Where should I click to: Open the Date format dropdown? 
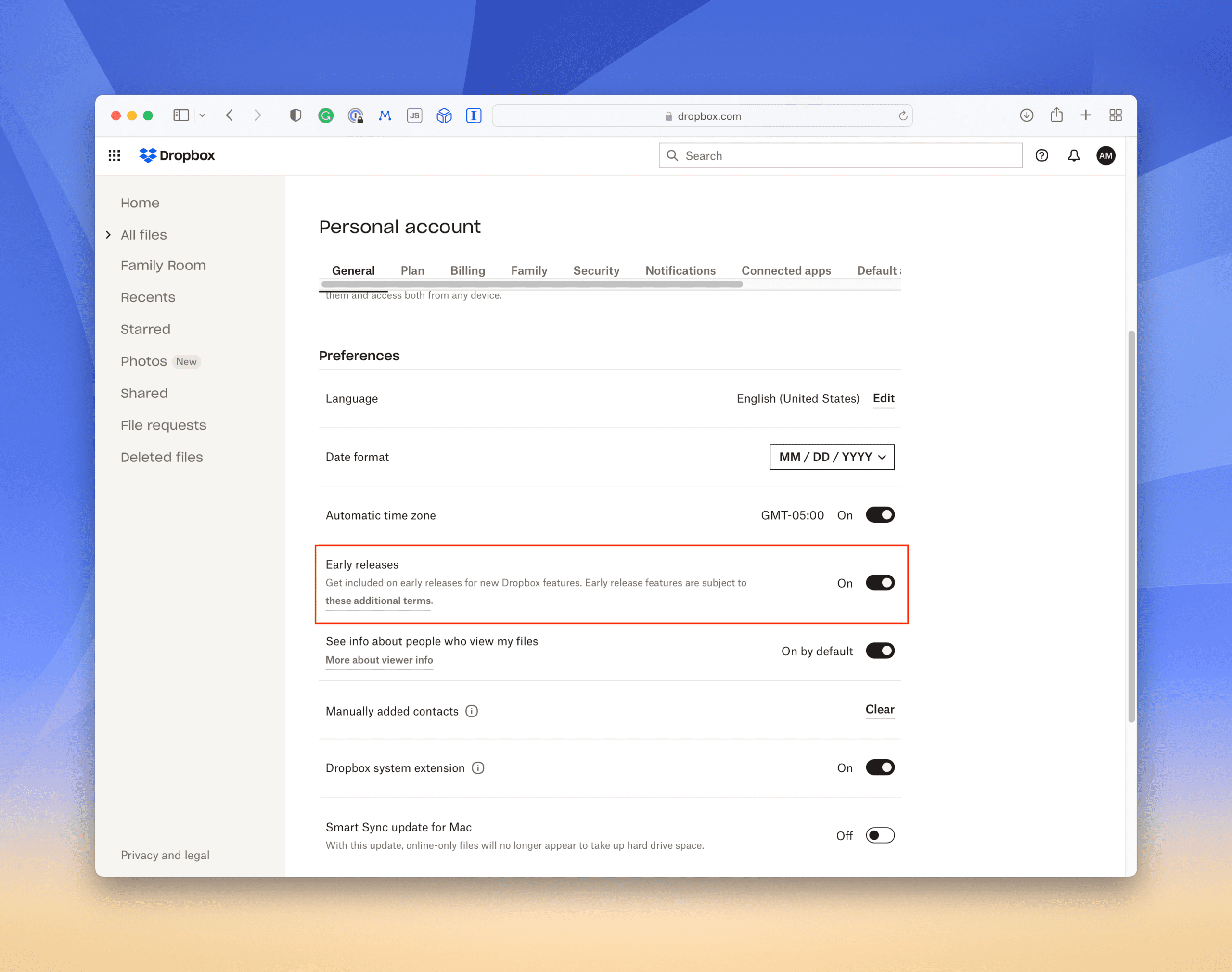(832, 457)
